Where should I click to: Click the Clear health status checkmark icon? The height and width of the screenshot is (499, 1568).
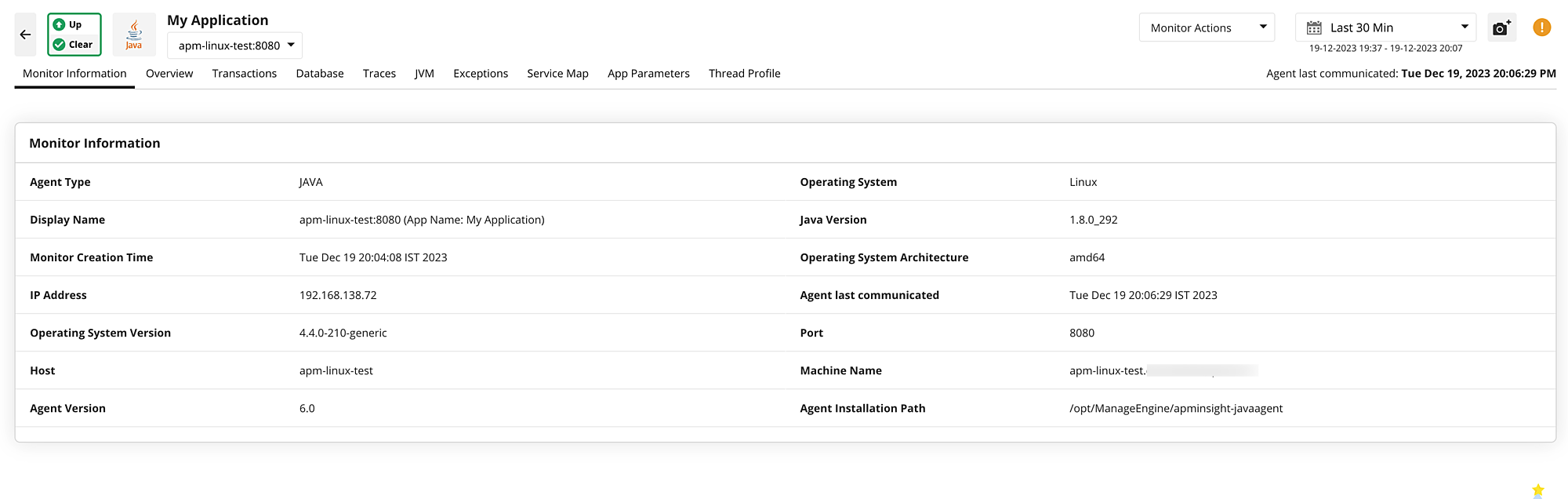[59, 45]
